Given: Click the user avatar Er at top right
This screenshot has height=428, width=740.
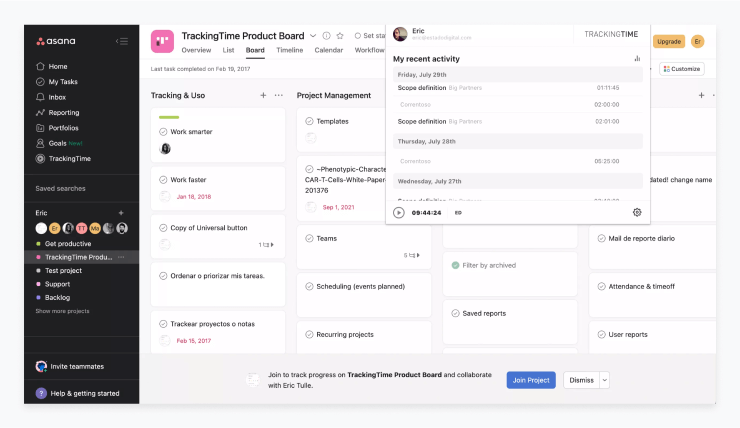Looking at the screenshot, I should pyautogui.click(x=698, y=42).
